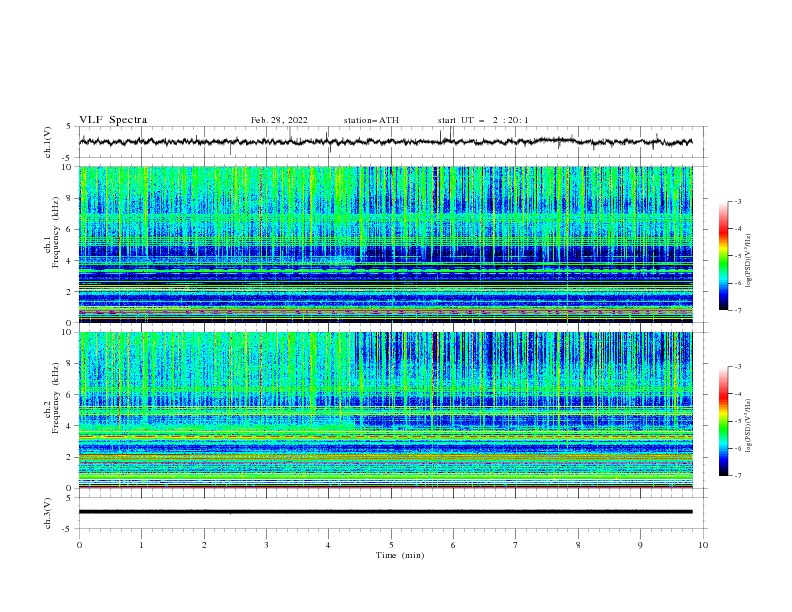Image resolution: width=792 pixels, height=612 pixels.
Task: Click the ch.1 PSD color scale bar
Action: click(x=723, y=256)
